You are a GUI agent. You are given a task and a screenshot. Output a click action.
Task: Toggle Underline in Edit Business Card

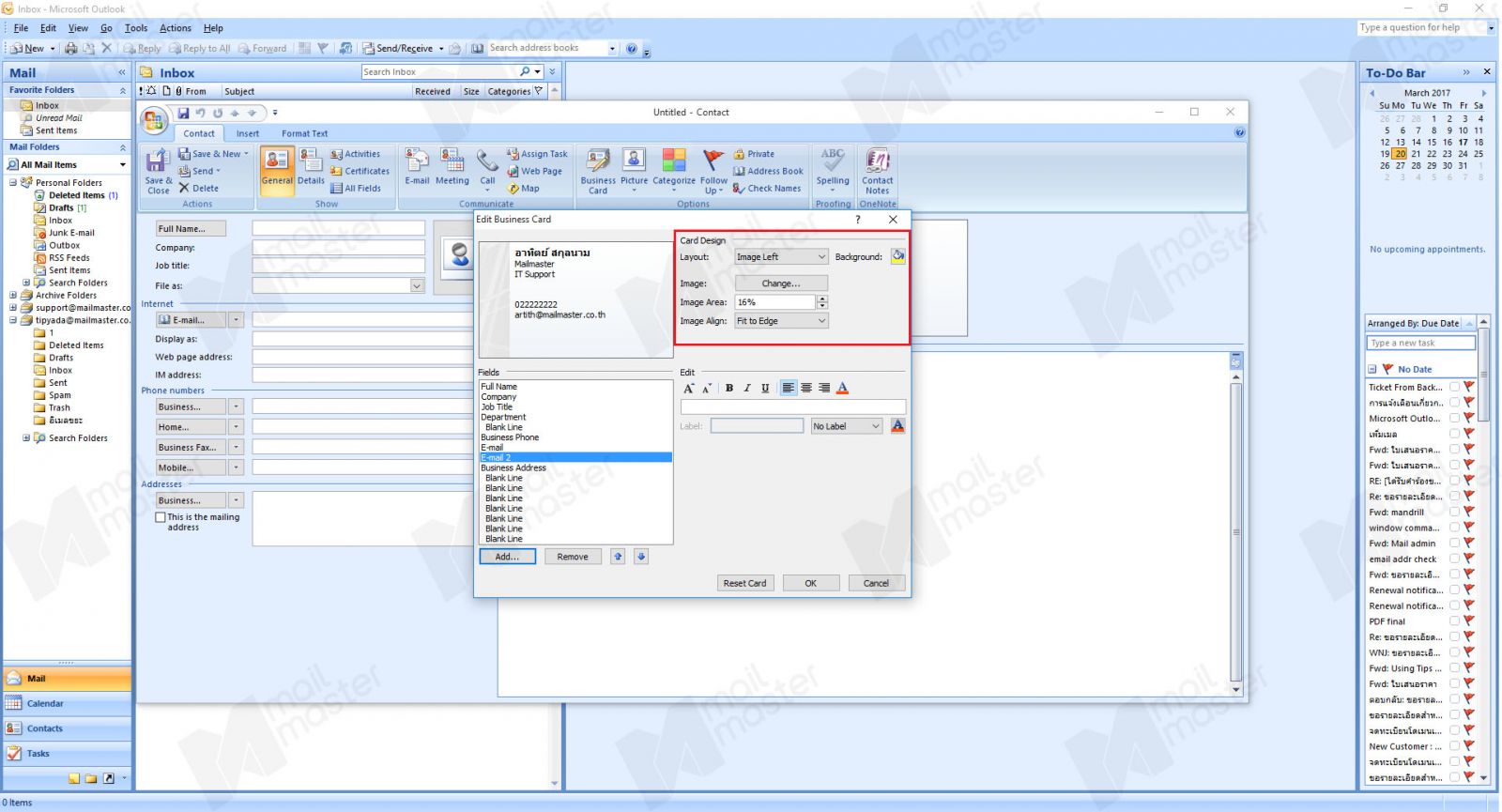click(765, 388)
